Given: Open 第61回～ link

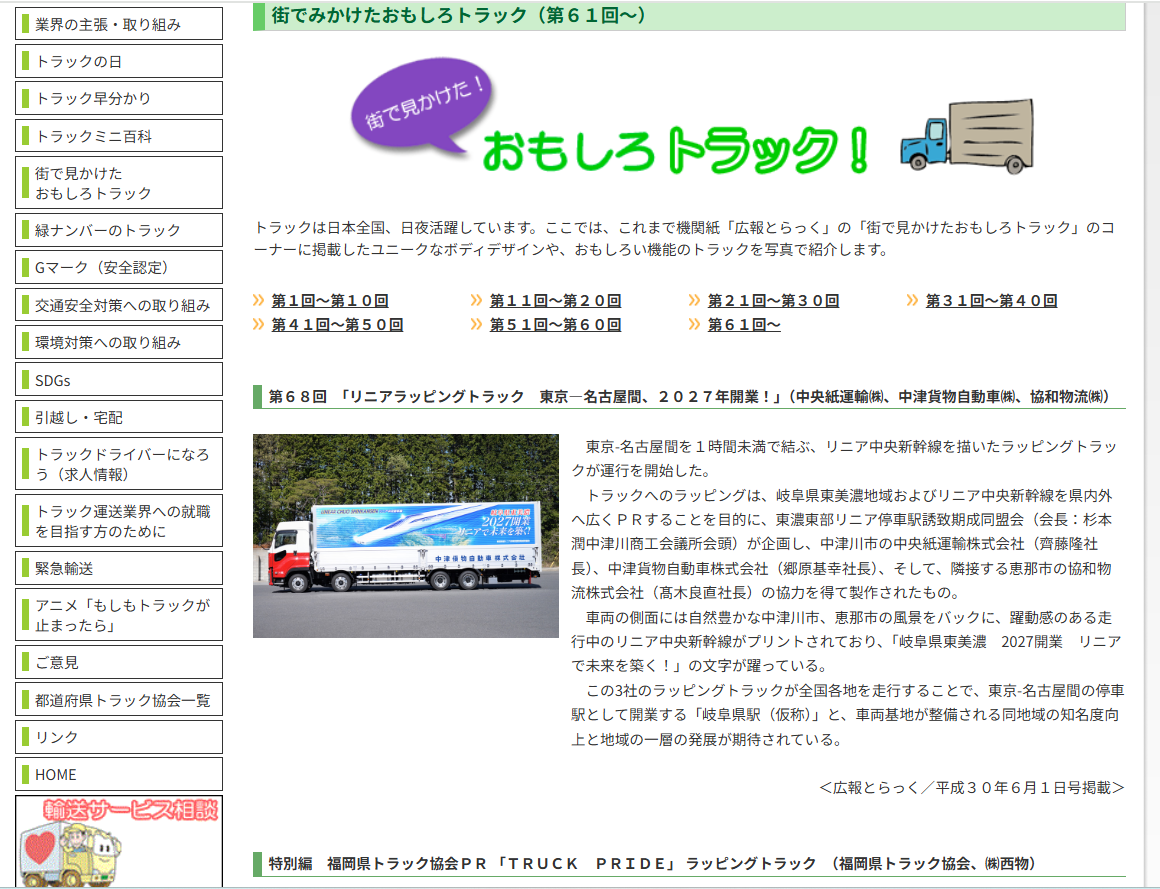Looking at the screenshot, I should coord(744,325).
